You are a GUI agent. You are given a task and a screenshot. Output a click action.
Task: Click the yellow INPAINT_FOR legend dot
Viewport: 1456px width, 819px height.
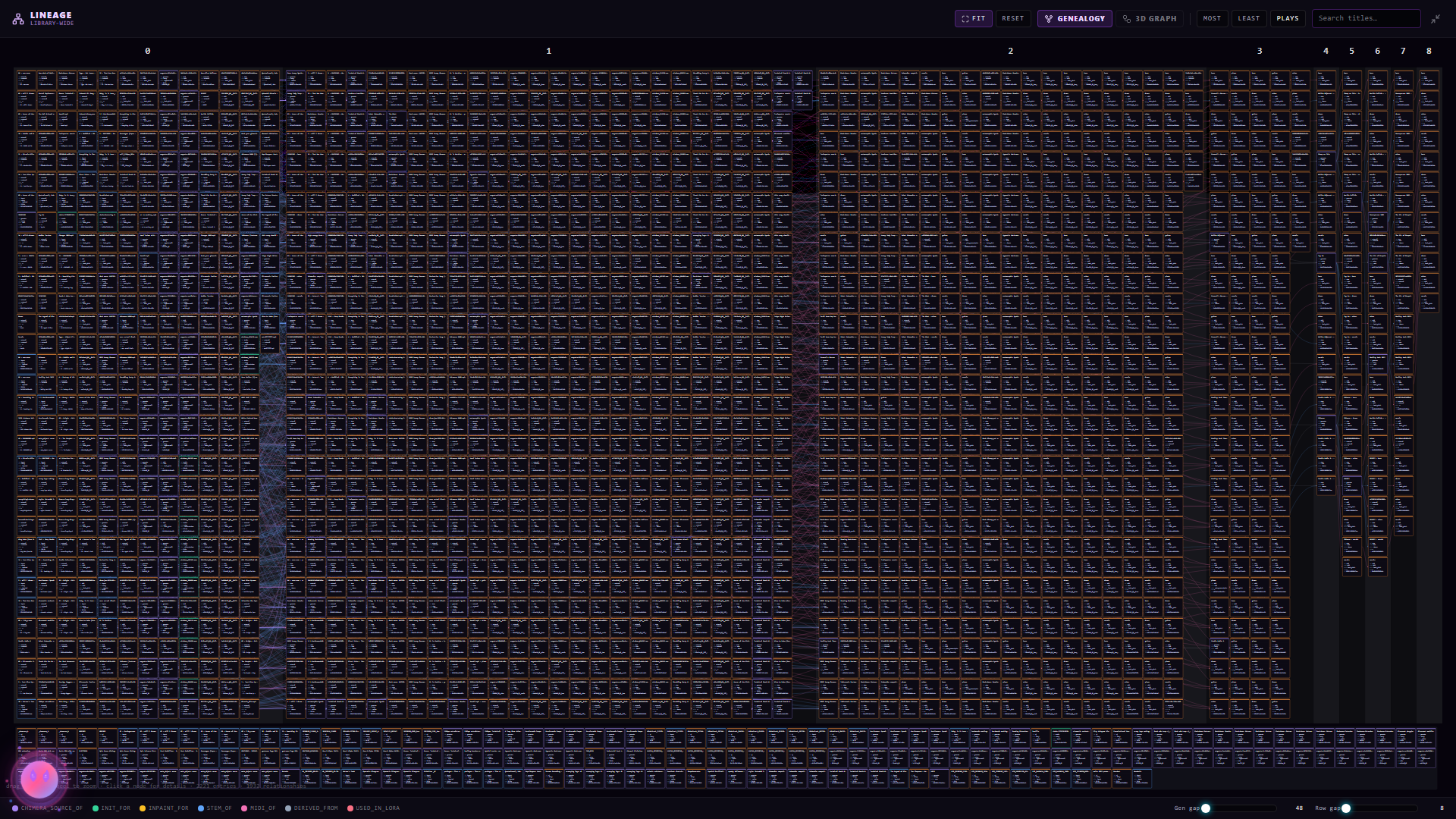tap(143, 808)
